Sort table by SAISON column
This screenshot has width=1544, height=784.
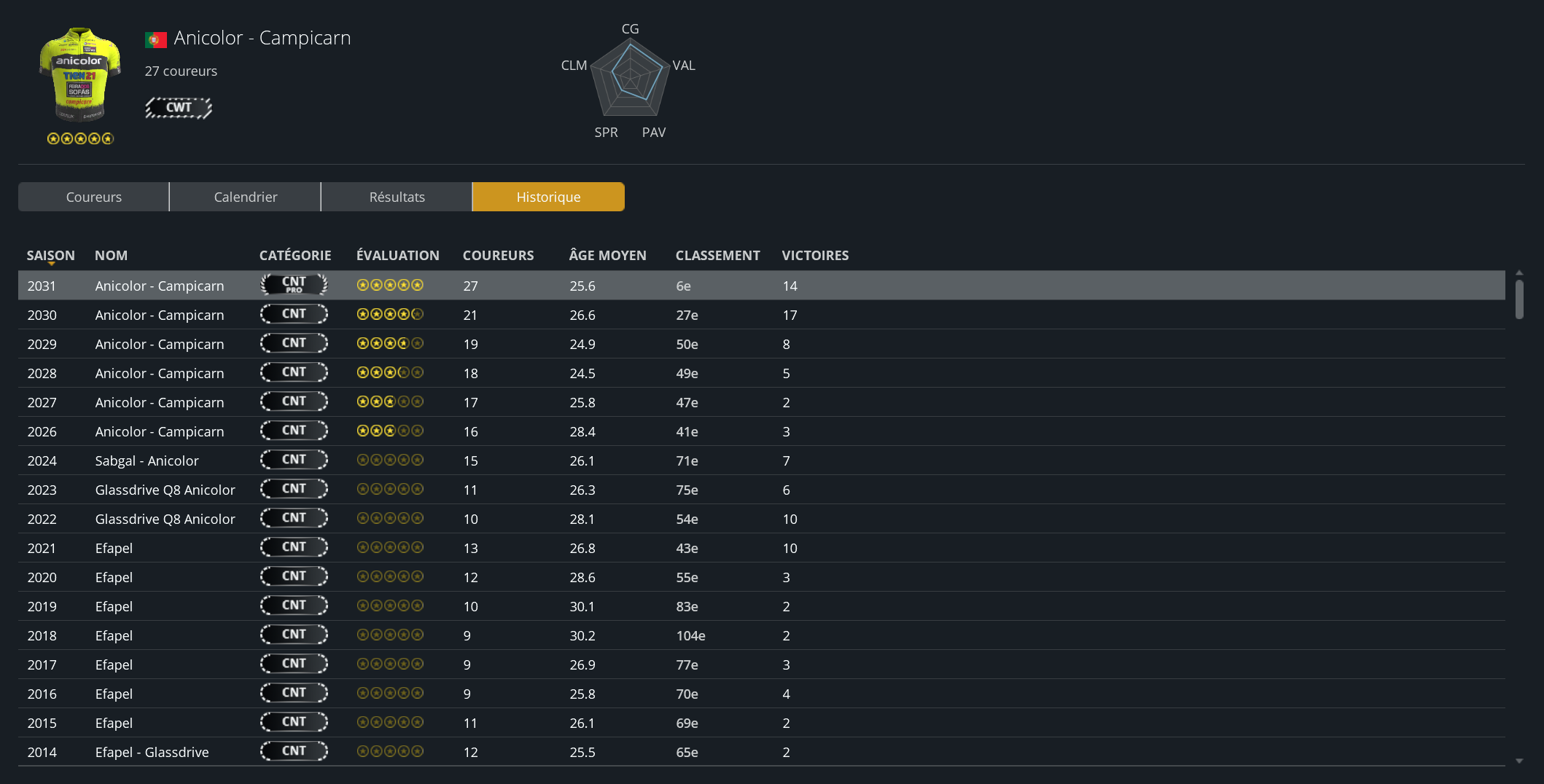click(50, 256)
